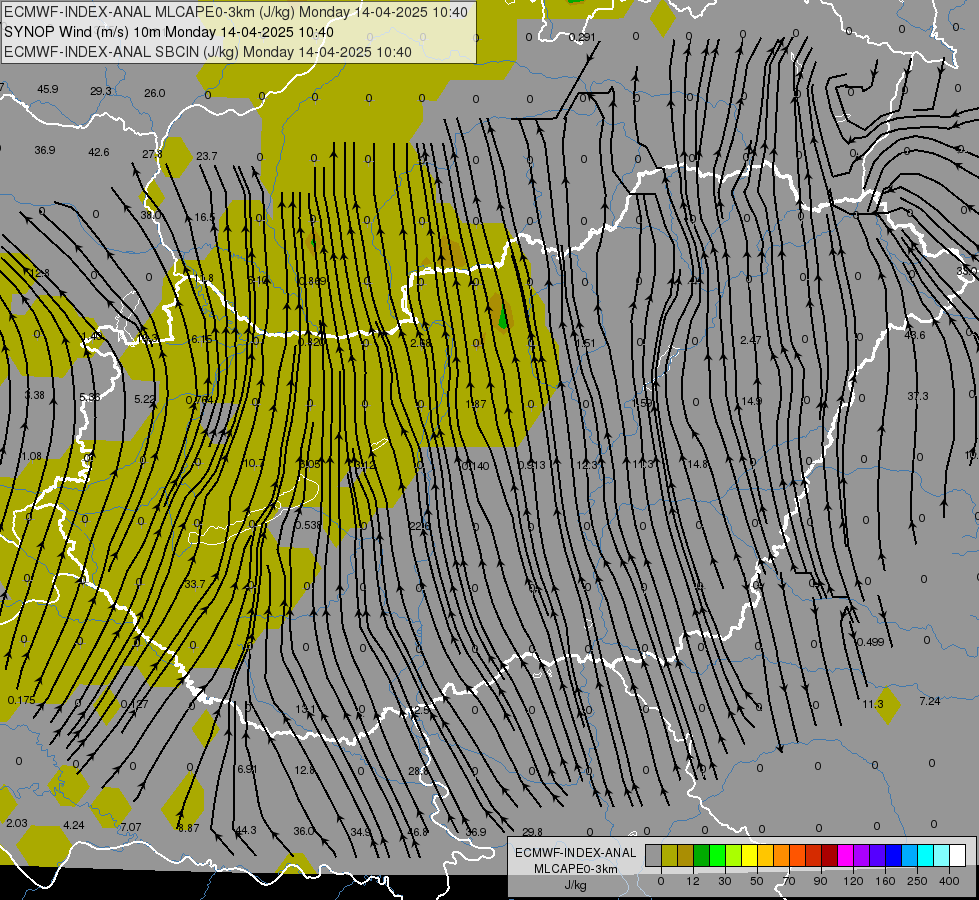This screenshot has height=900, width=979.
Task: Click the map value 6.91
Action: pyautogui.click(x=247, y=769)
